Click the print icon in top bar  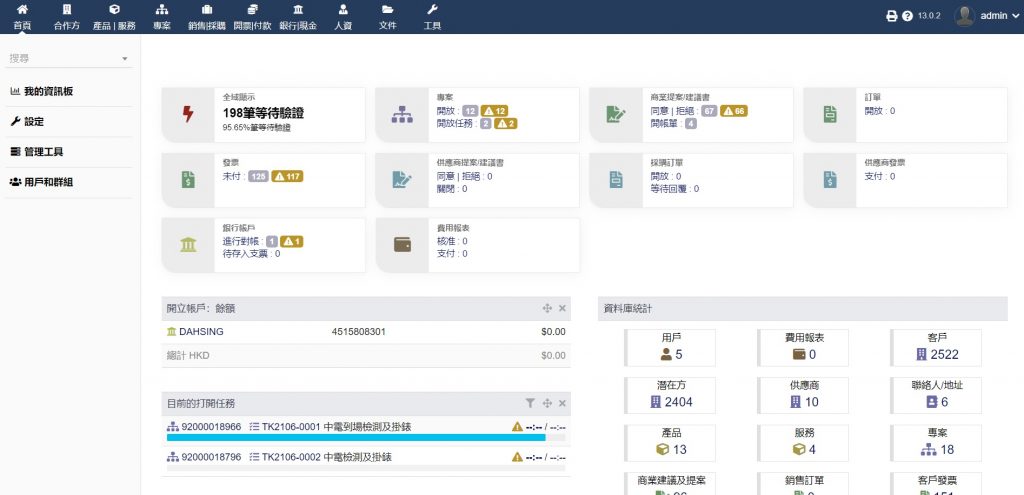click(x=892, y=16)
